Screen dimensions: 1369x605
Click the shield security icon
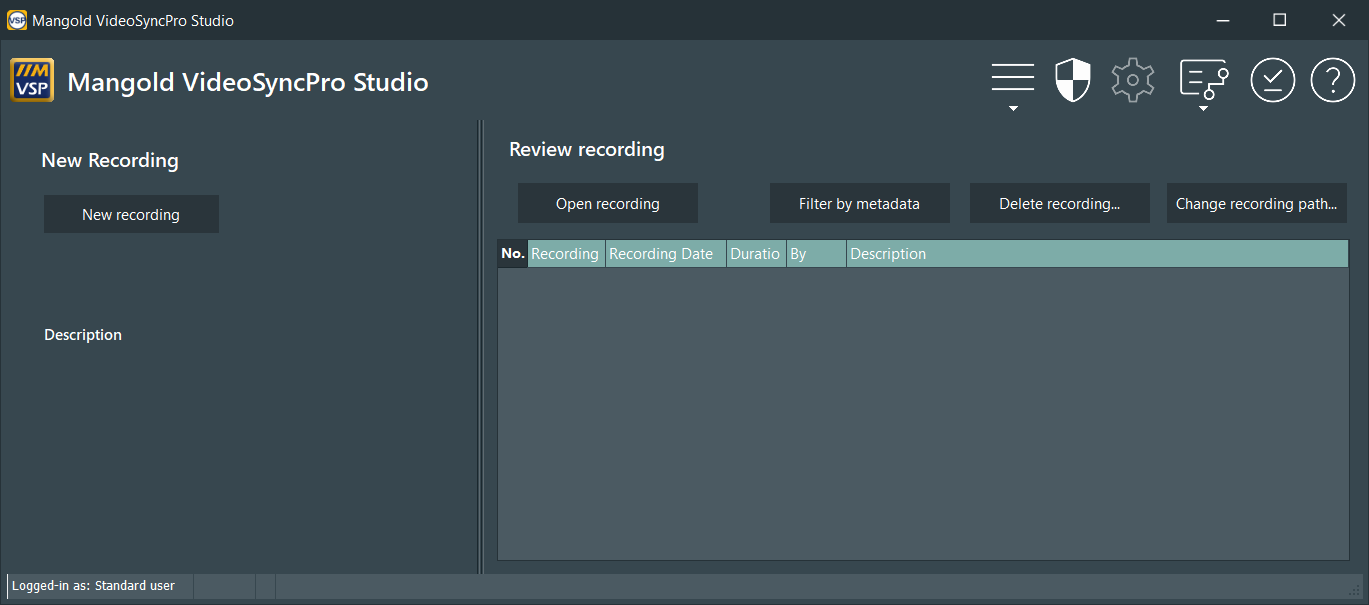[1073, 80]
